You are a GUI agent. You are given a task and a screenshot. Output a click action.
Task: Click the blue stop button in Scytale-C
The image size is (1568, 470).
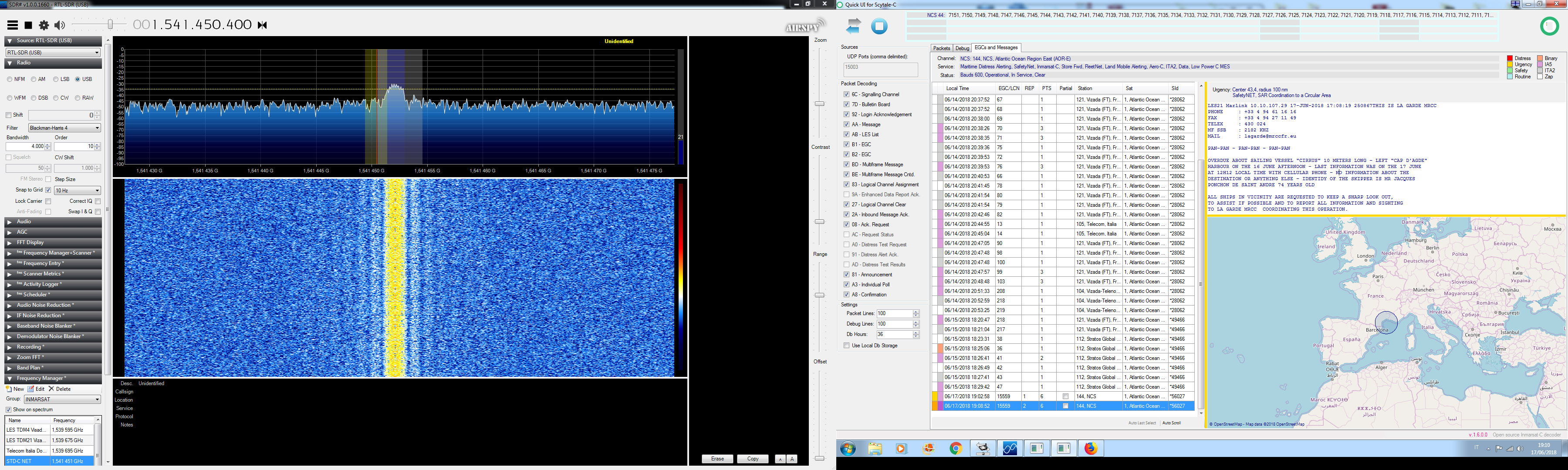click(x=879, y=26)
